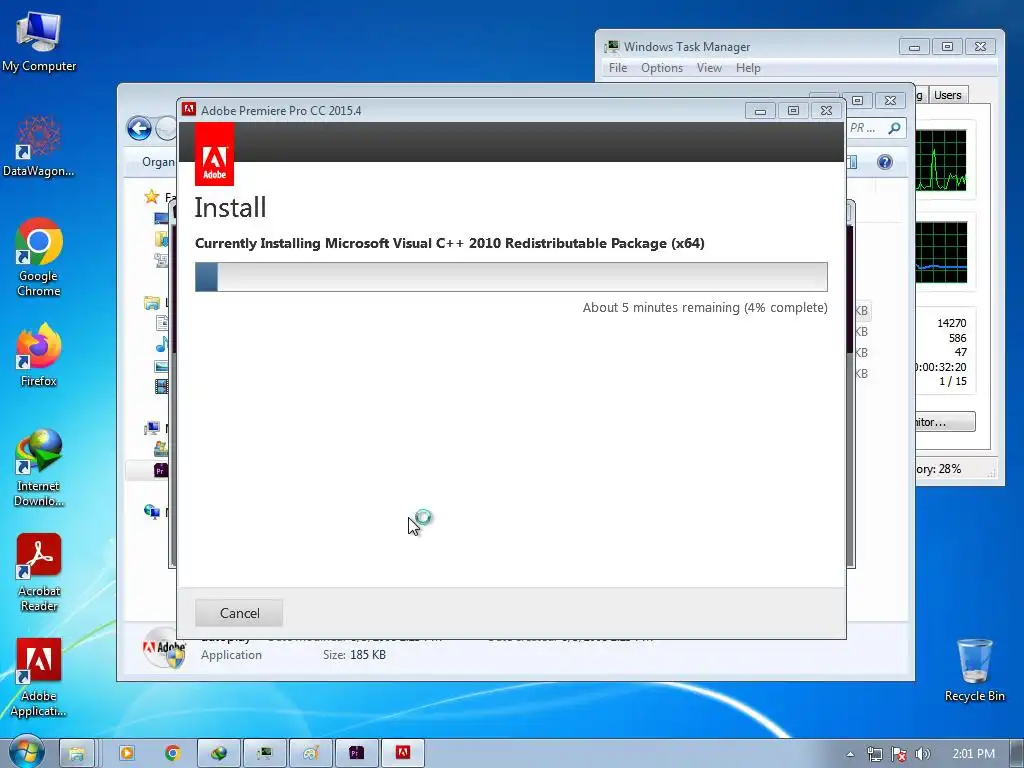The height and width of the screenshot is (768, 1024).
Task: Open the View menu in Task Manager
Action: [x=709, y=68]
